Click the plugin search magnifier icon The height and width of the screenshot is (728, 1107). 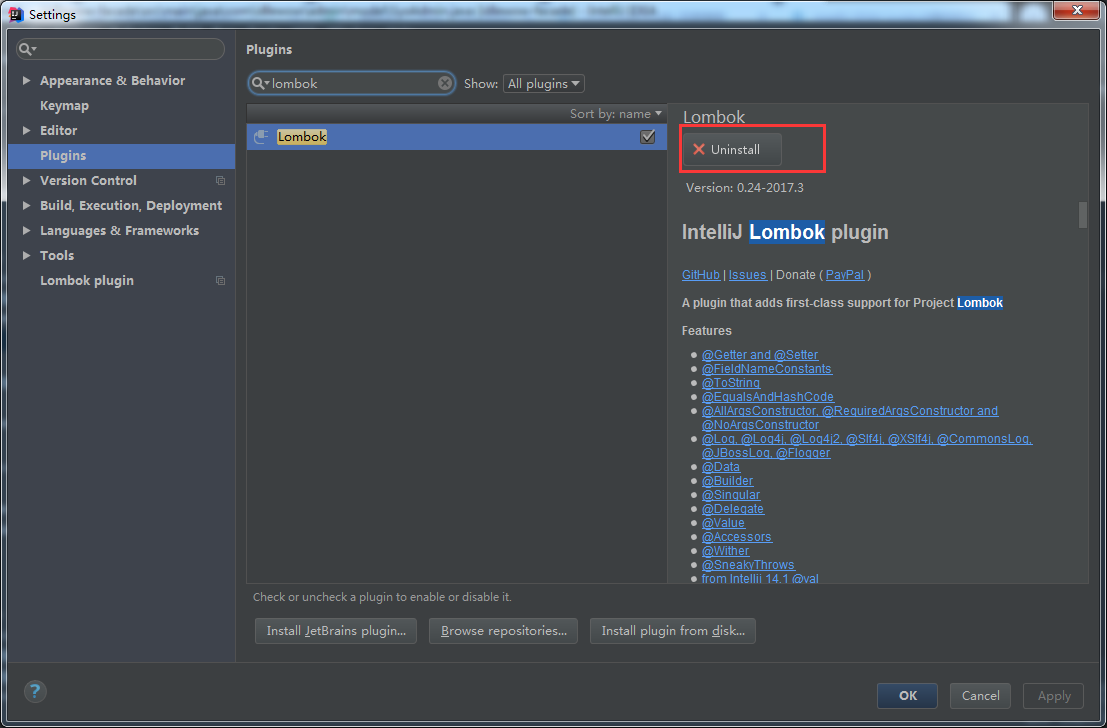click(260, 83)
